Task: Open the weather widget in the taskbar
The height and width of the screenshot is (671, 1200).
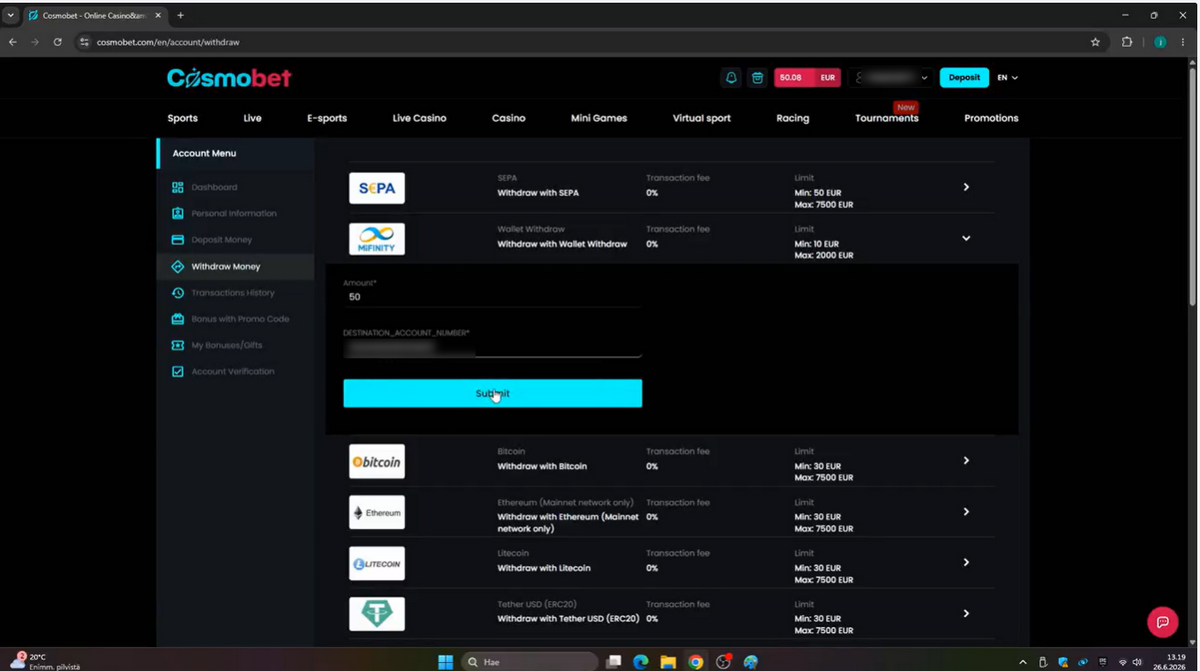Action: (x=45, y=661)
